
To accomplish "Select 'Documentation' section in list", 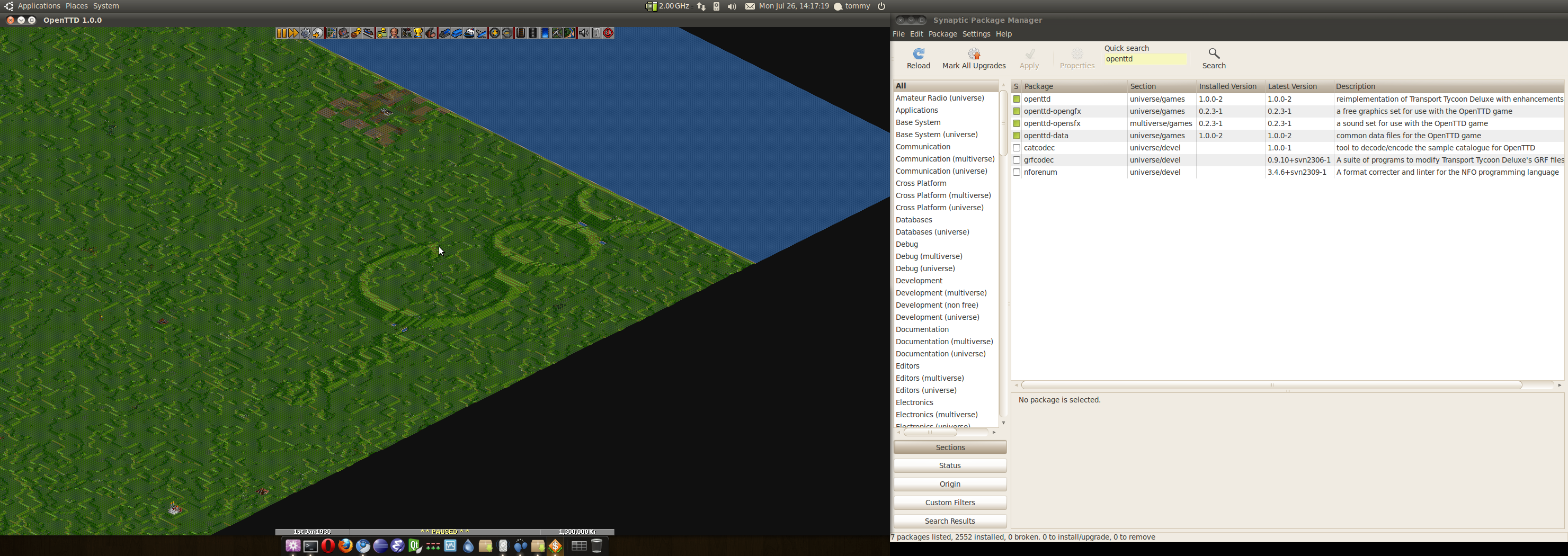I will (922, 329).
